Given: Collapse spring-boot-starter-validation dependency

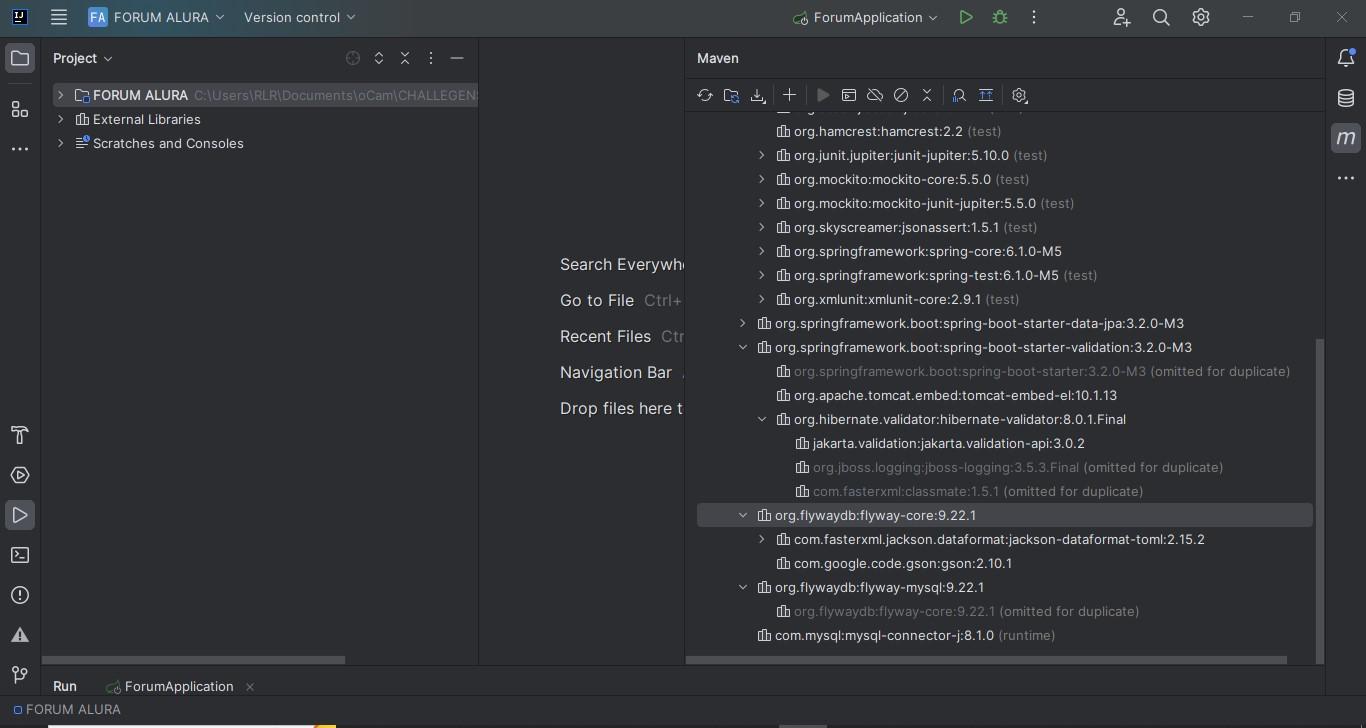Looking at the screenshot, I should (x=742, y=347).
